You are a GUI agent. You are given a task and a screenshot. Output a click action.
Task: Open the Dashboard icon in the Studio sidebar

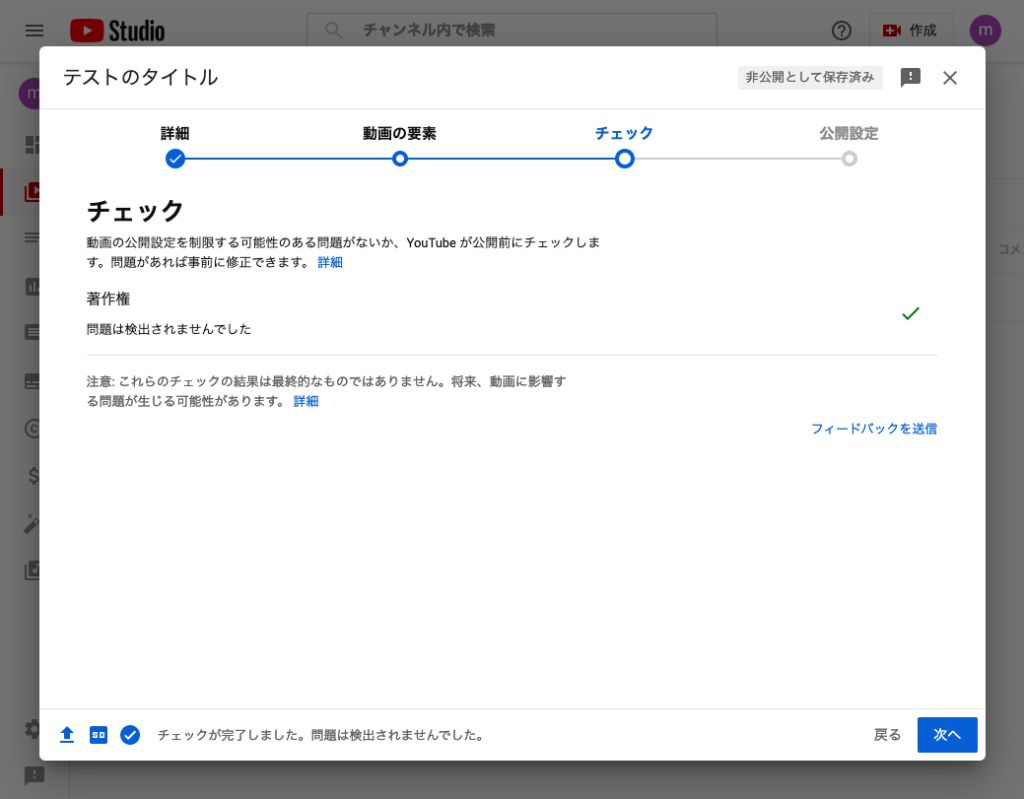[34, 145]
